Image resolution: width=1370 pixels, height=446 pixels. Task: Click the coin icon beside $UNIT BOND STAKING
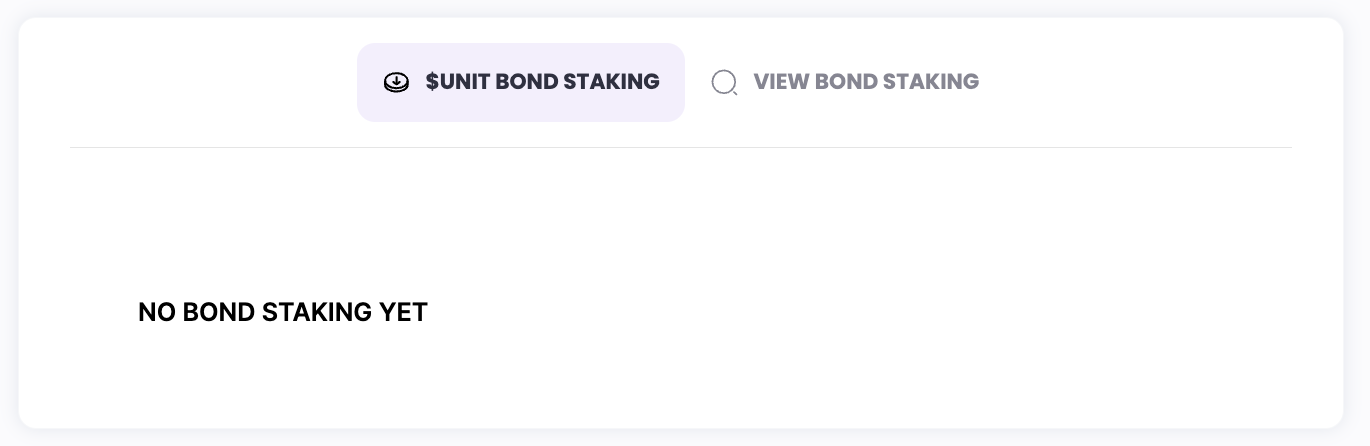[x=396, y=83]
